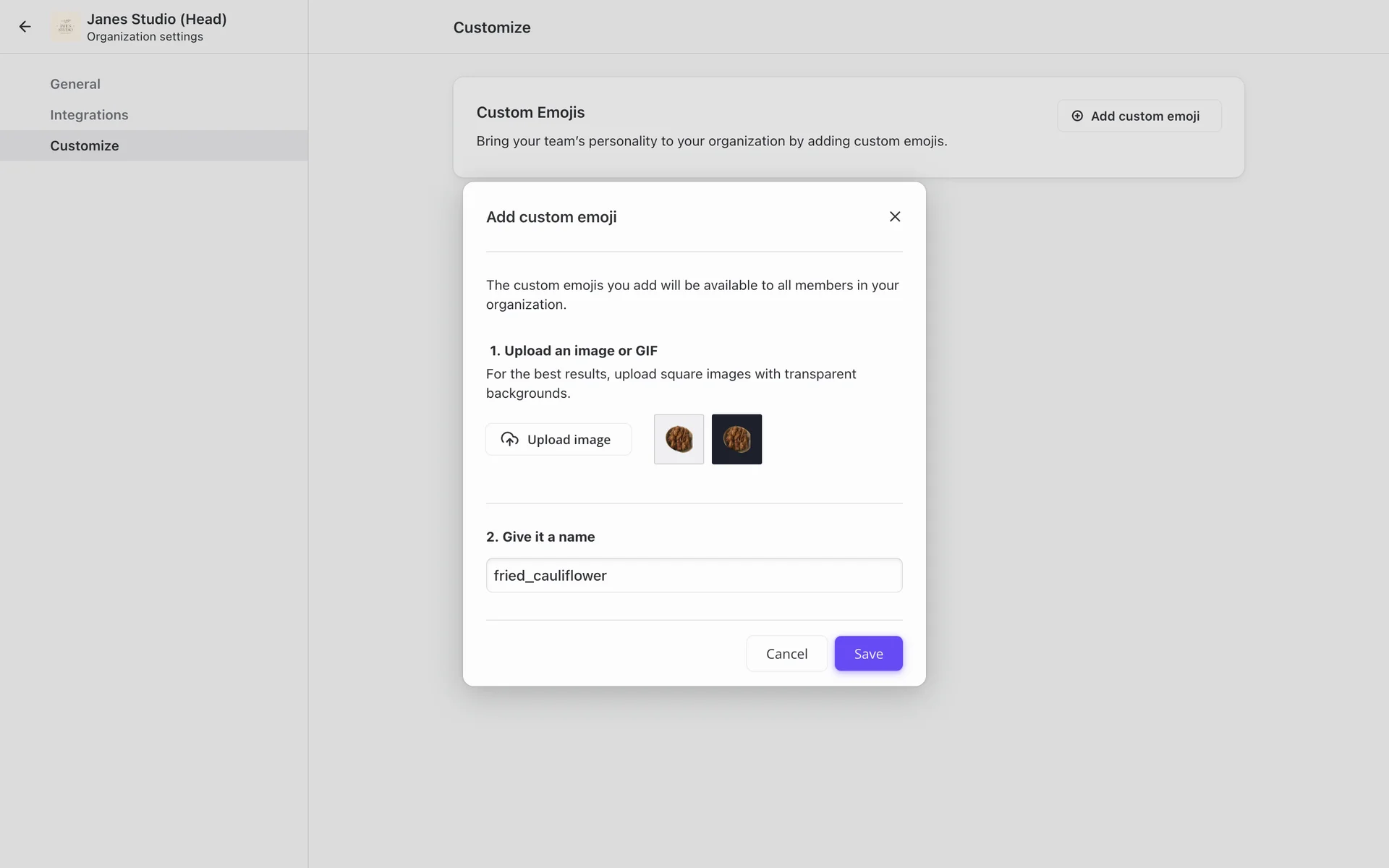Save the fried_cauliflower emoji

point(868,654)
